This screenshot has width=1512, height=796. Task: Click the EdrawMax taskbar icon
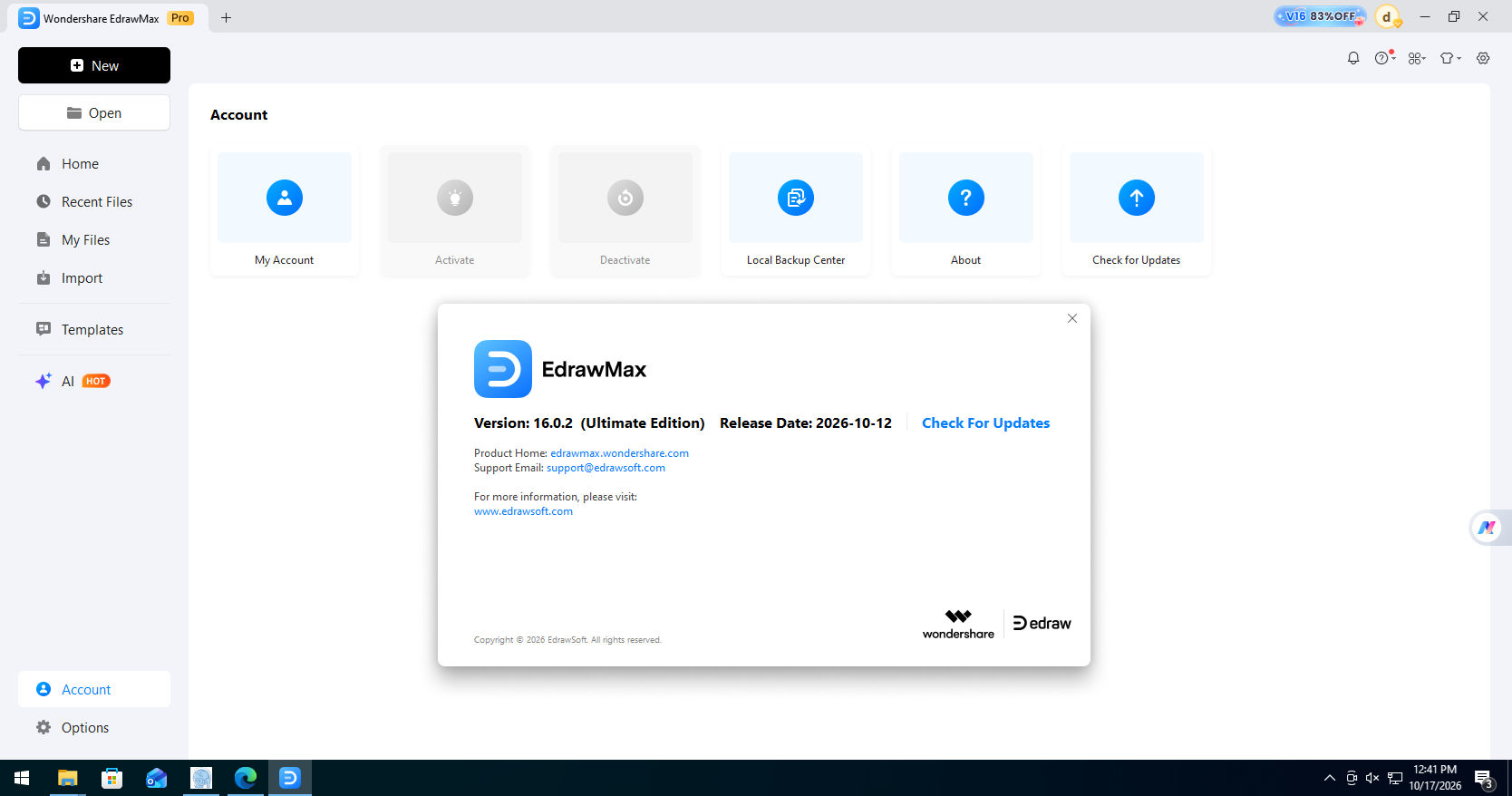point(290,778)
